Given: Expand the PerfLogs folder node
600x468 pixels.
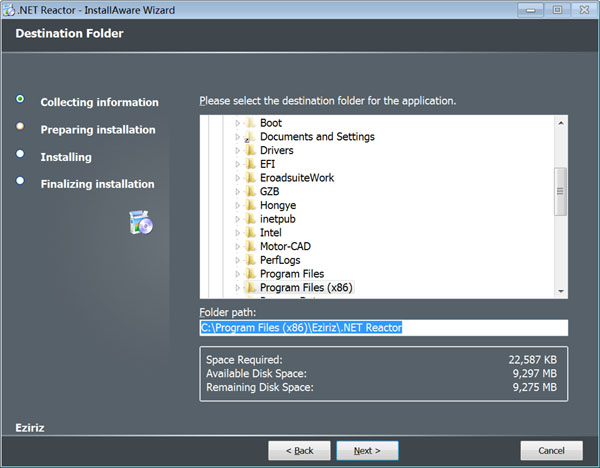Looking at the screenshot, I should 237,261.
